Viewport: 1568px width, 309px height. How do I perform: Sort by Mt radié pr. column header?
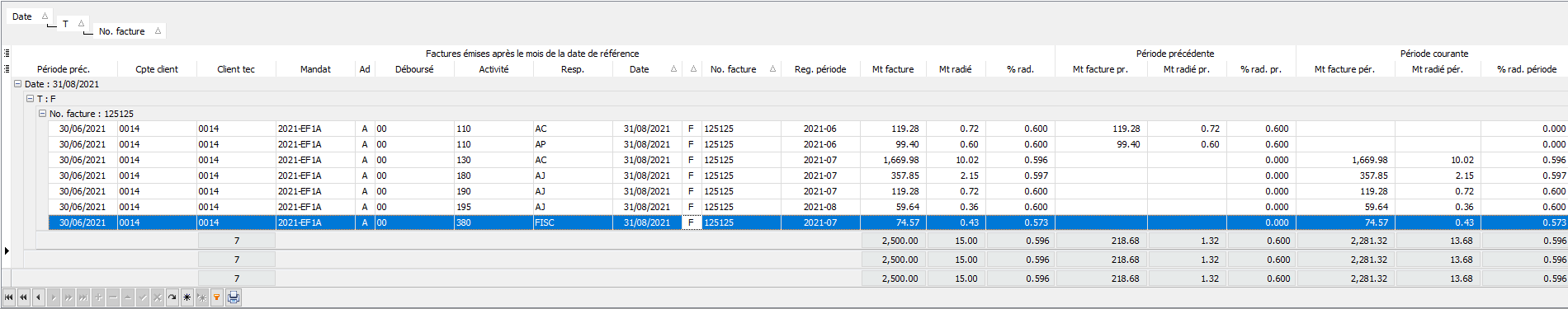pos(1187,69)
